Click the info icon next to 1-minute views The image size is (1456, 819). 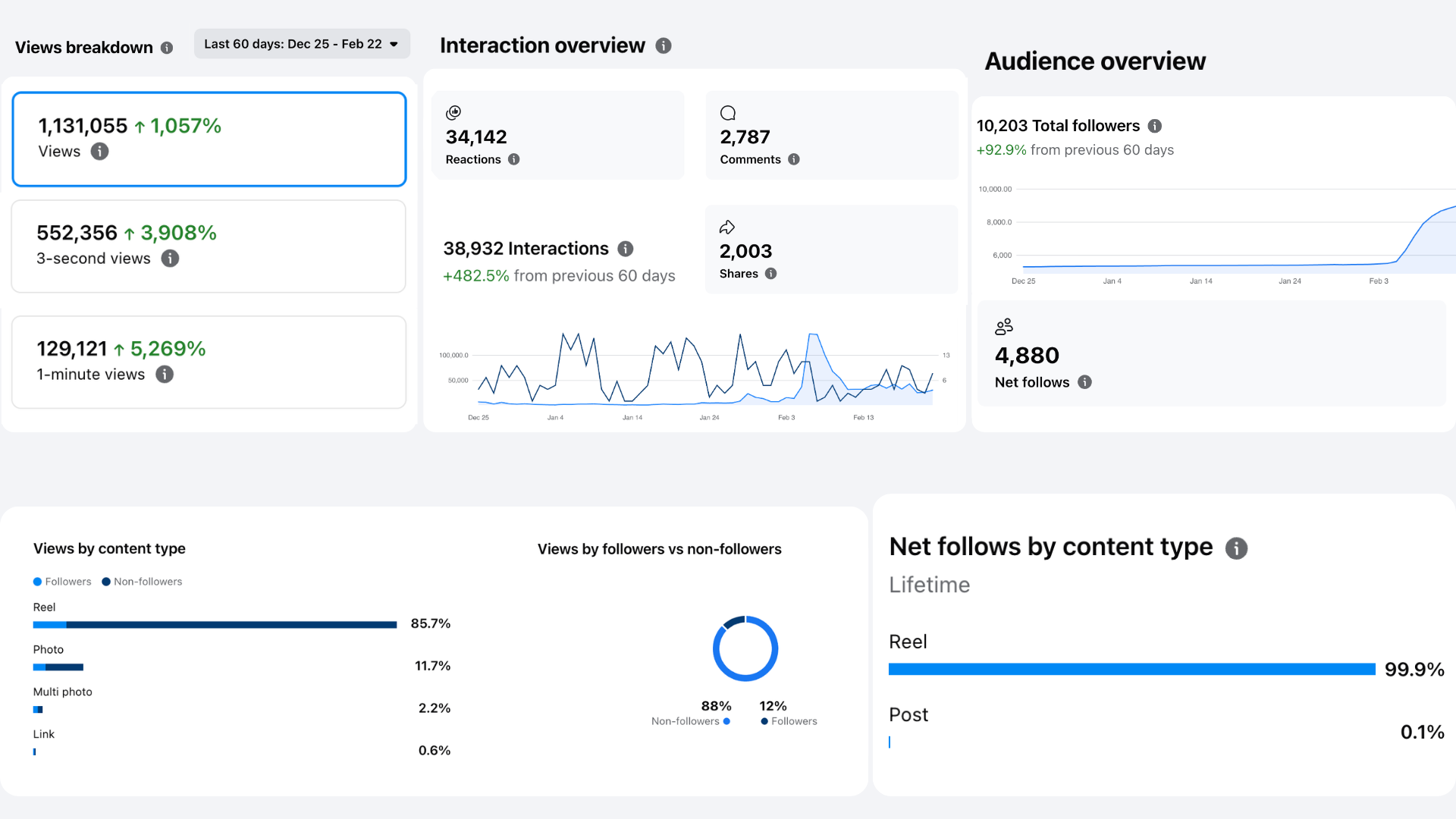(165, 375)
